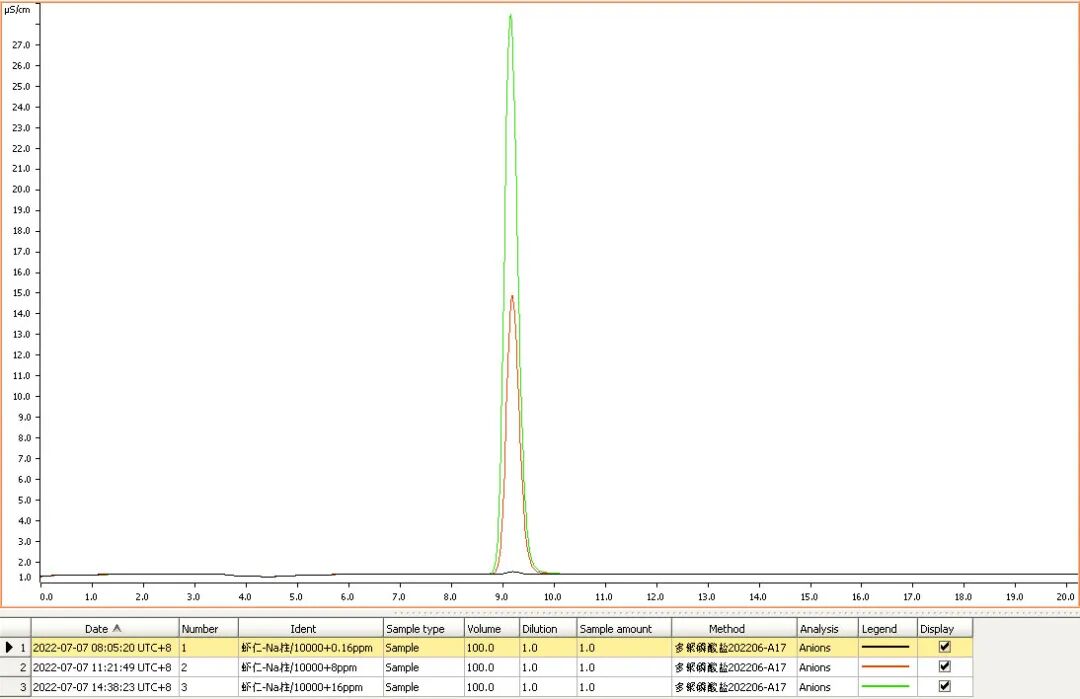Toggle display checkbox for 0.16ppm sample row
Image resolution: width=1080 pixels, height=699 pixels.
[x=944, y=647]
